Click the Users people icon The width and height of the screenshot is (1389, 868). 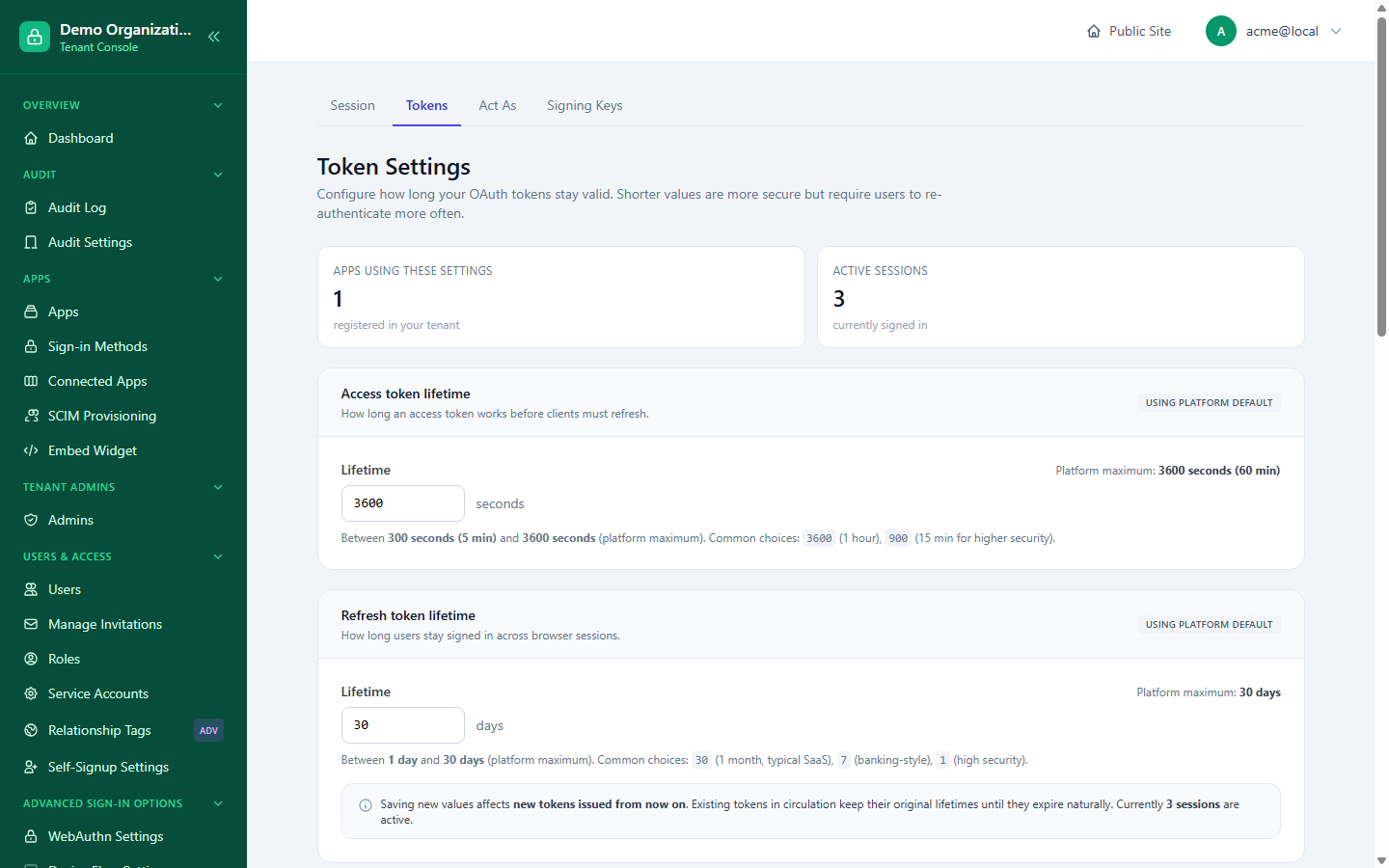click(x=31, y=589)
